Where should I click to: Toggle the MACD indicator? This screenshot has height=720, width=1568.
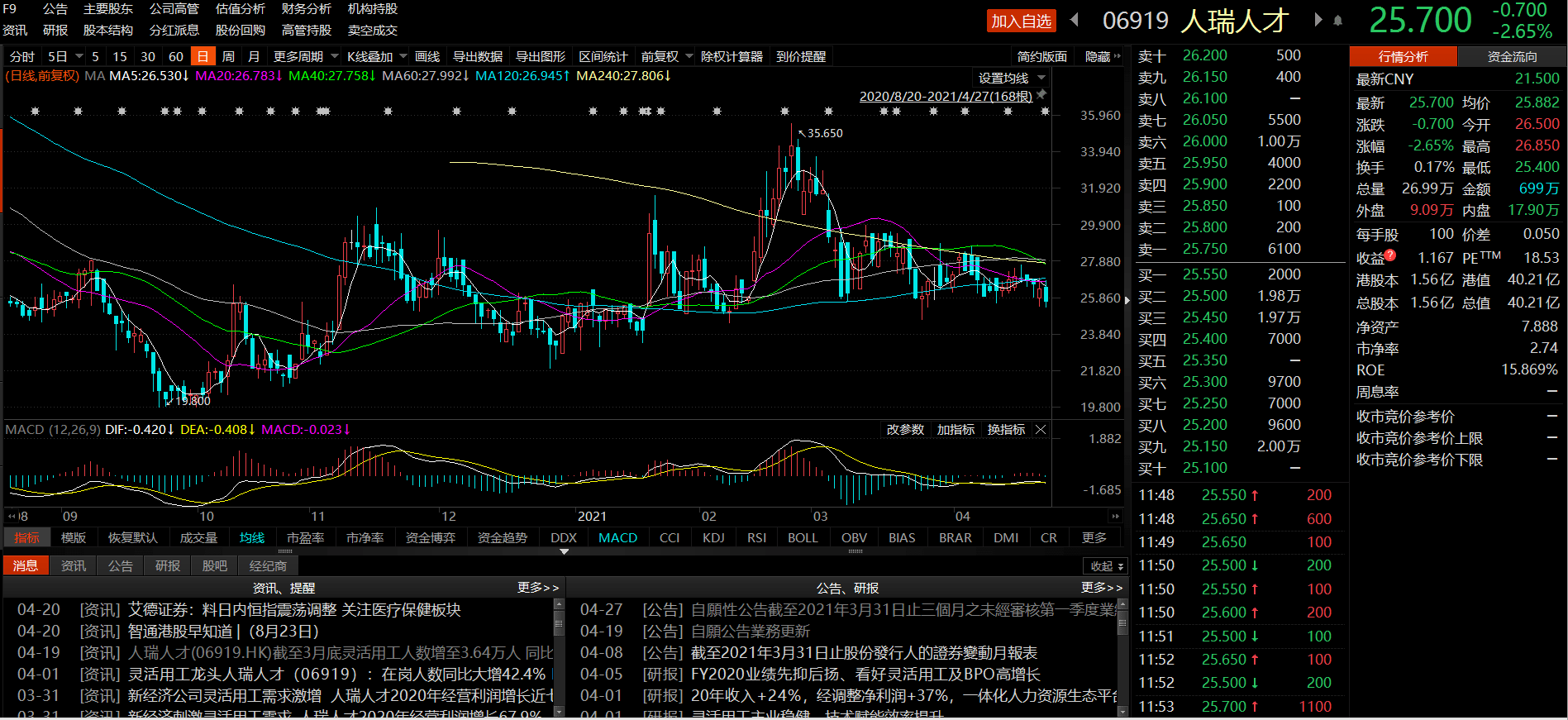point(617,538)
